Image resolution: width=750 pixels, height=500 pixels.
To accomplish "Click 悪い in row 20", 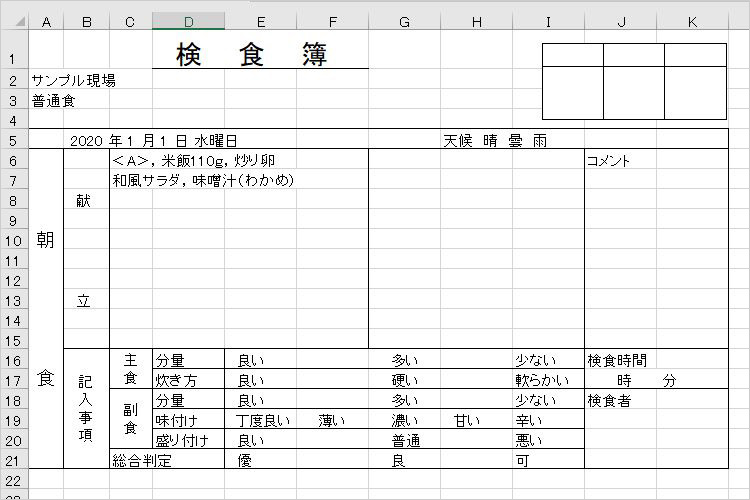I will coord(529,441).
